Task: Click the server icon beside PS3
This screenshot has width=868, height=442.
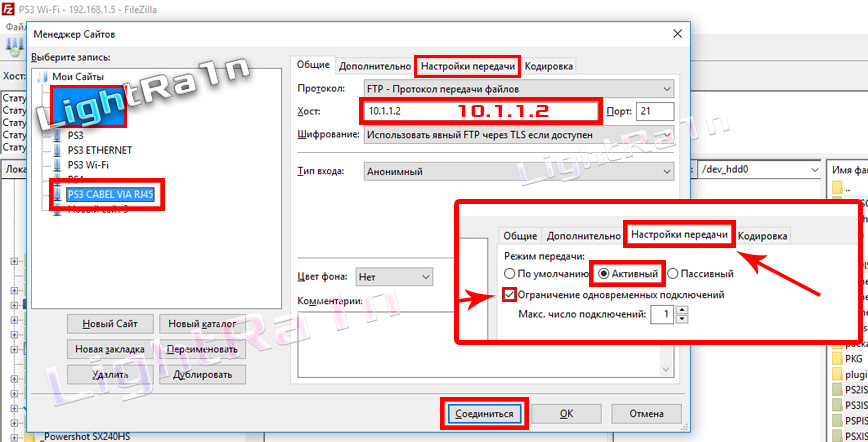Action: tap(57, 135)
